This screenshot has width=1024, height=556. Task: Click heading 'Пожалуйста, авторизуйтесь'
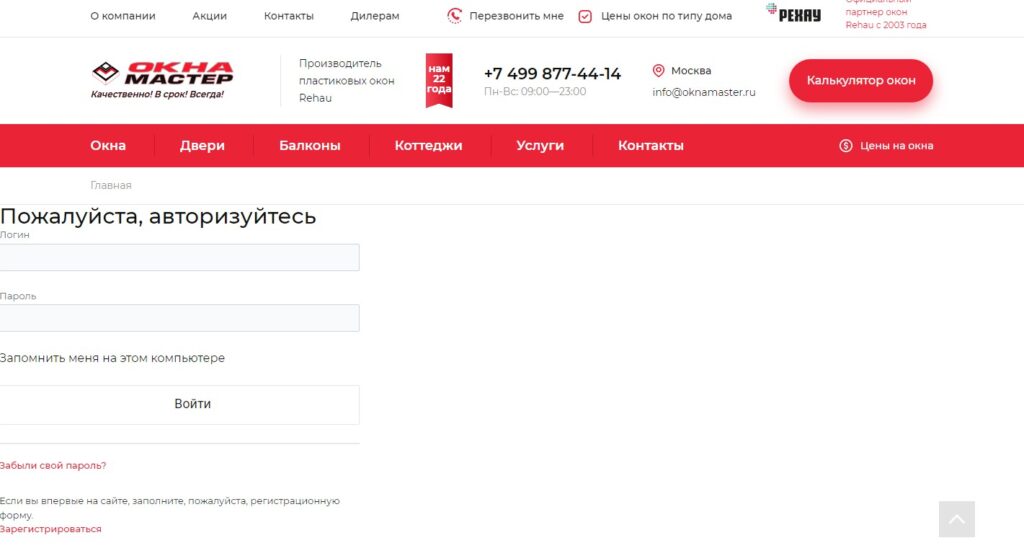pyautogui.click(x=158, y=216)
